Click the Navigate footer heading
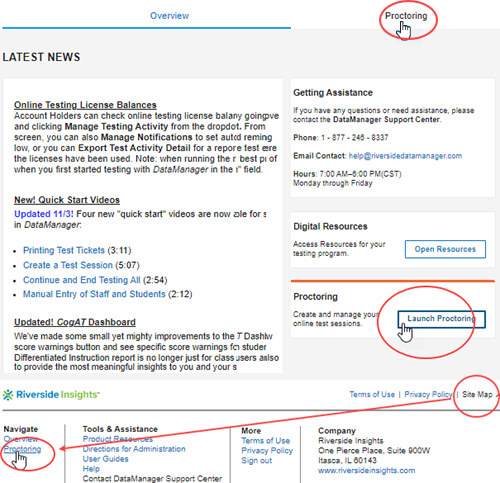This screenshot has width=500, height=483. (21, 429)
